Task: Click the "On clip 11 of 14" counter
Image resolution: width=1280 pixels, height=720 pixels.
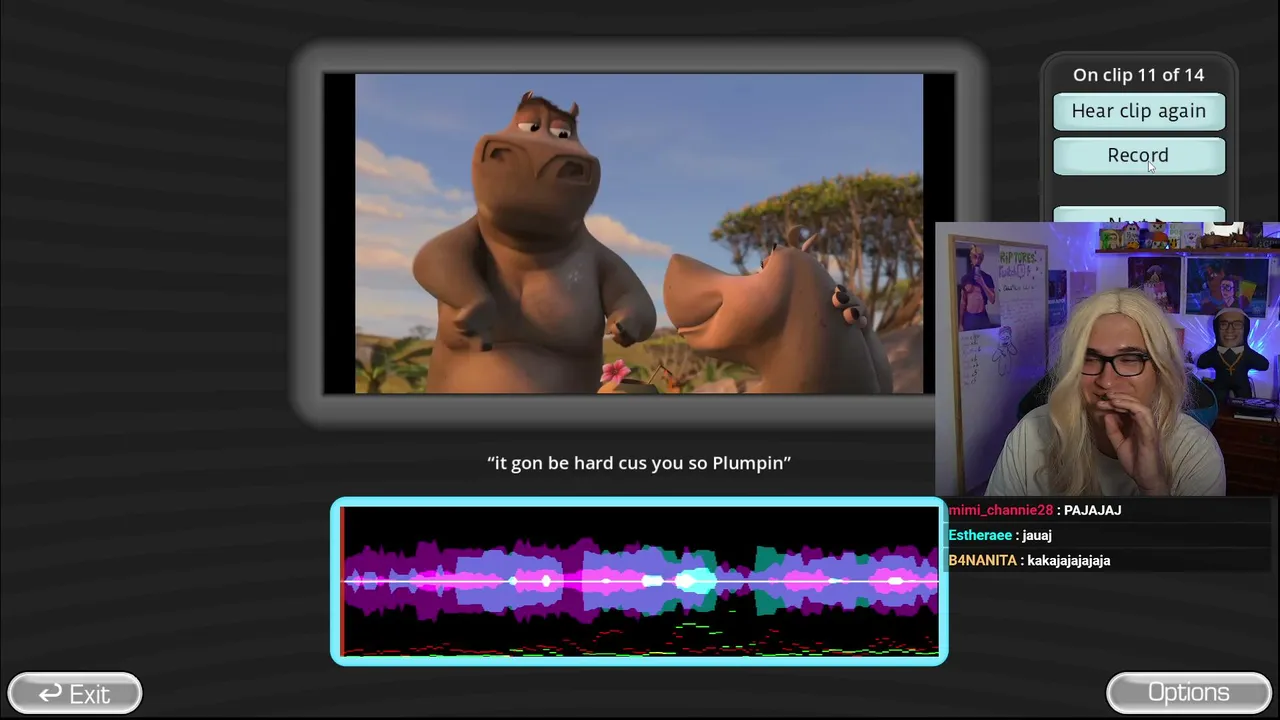Action: click(1139, 75)
